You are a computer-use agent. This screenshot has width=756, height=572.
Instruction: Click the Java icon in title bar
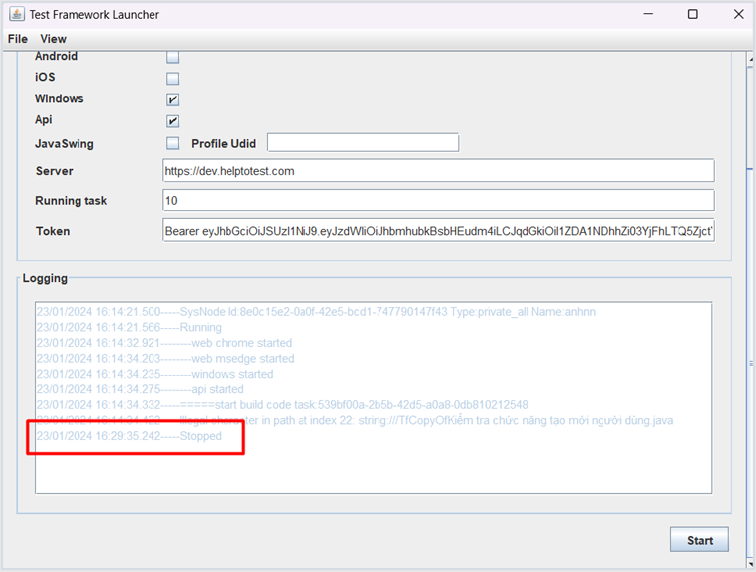17,15
